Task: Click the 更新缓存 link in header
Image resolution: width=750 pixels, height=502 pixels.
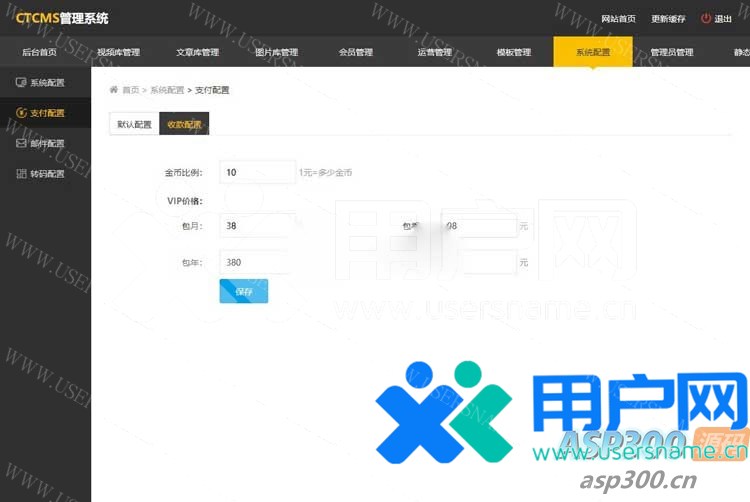Action: tap(668, 19)
